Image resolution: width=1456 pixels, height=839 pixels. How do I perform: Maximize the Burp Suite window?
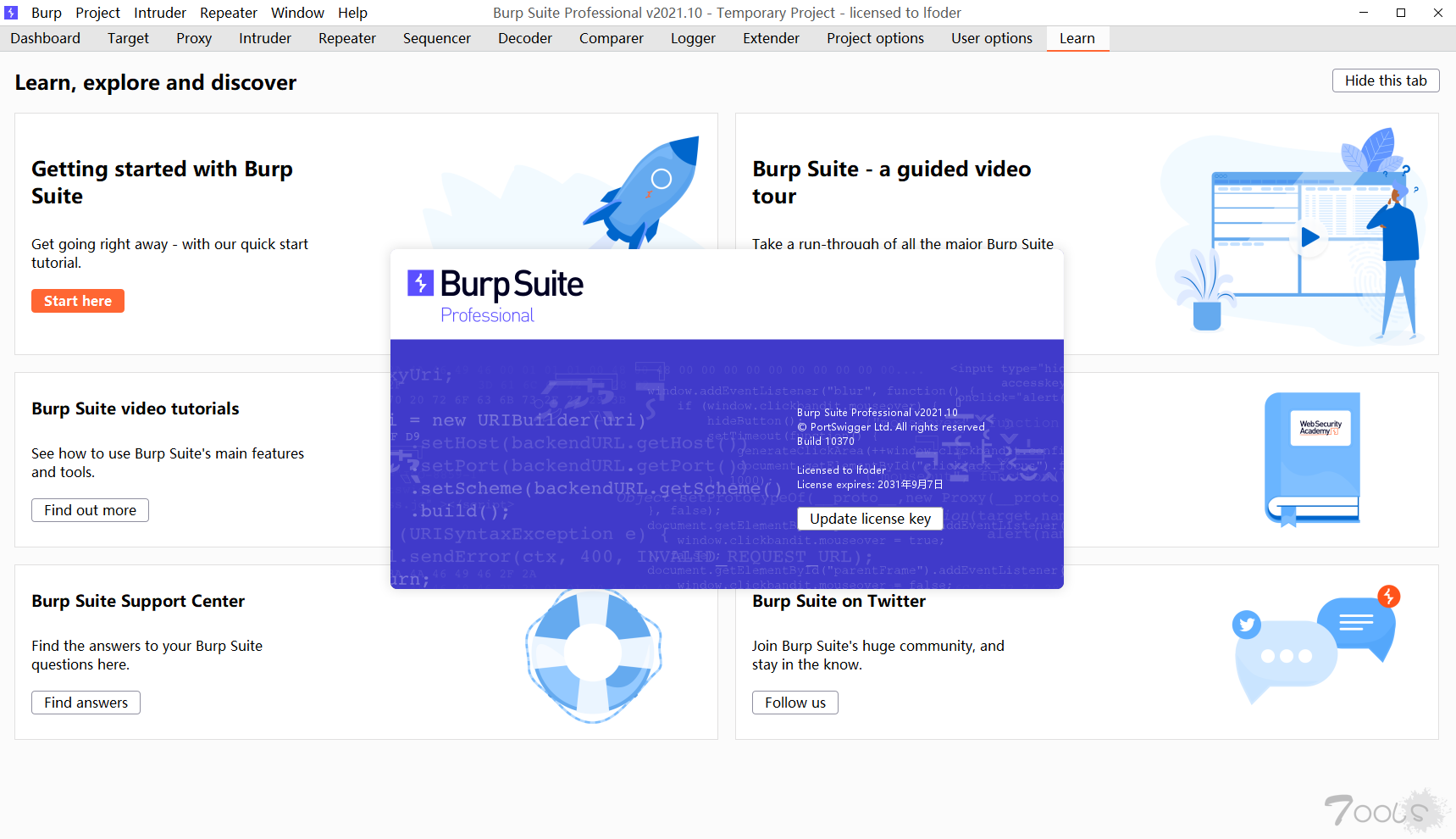(x=1401, y=13)
